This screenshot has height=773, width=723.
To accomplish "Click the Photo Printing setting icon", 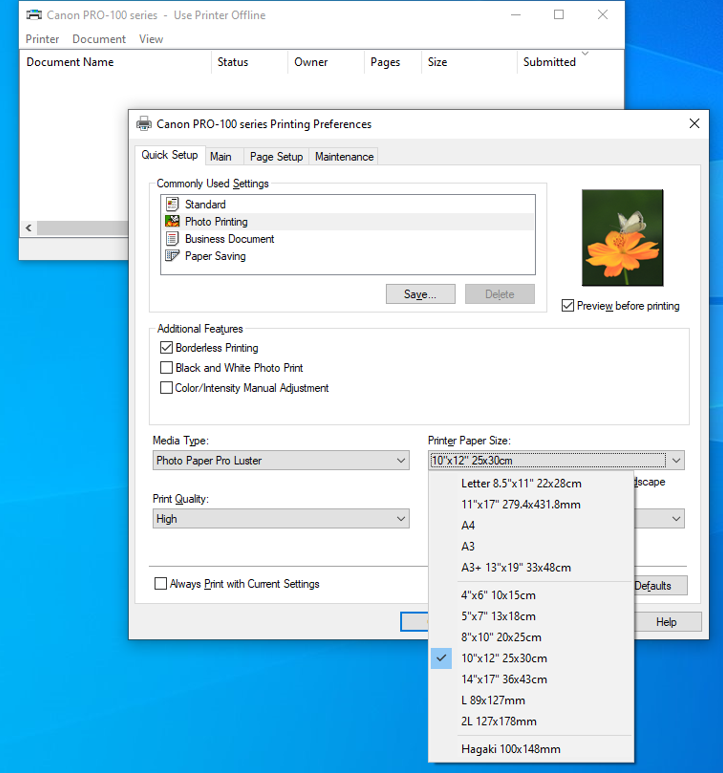I will (x=172, y=221).
